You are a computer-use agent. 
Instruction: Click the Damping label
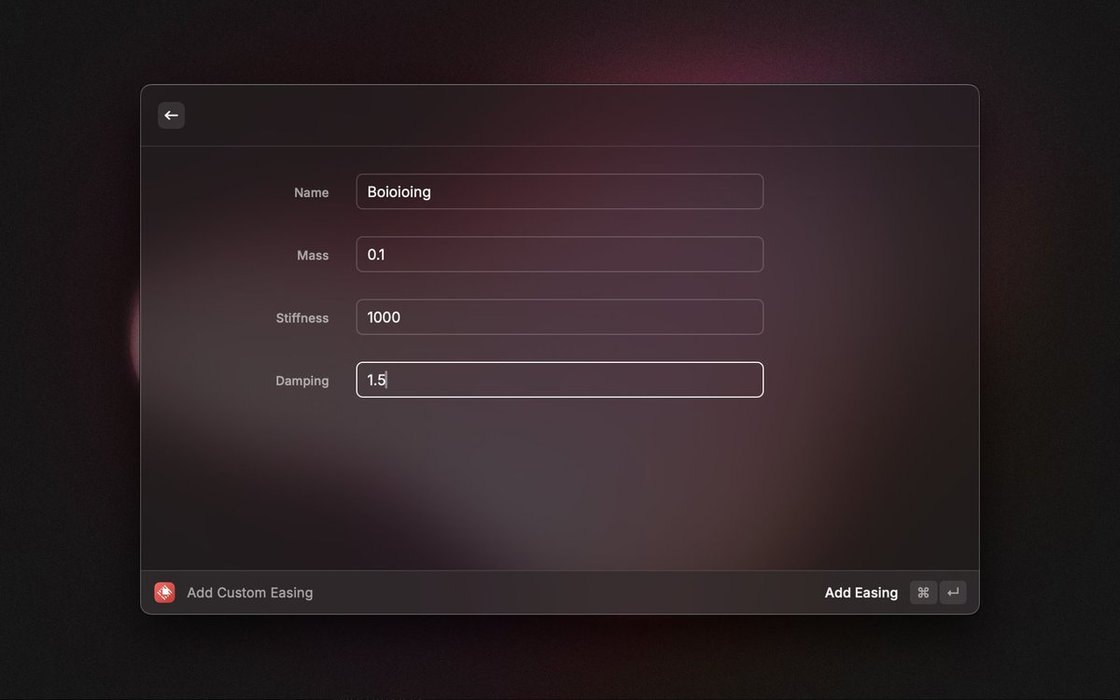coord(302,381)
